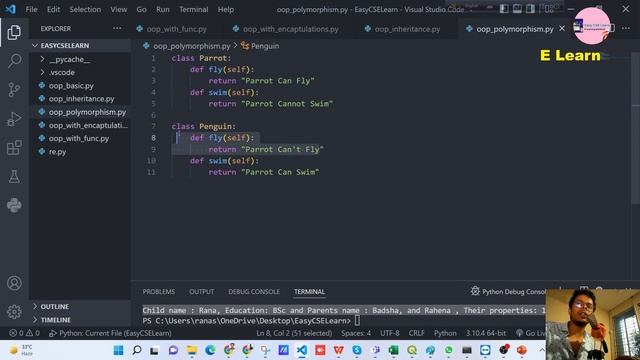Toggle secondary side bar layout button
The image size is (640, 360).
[x=530, y=9]
